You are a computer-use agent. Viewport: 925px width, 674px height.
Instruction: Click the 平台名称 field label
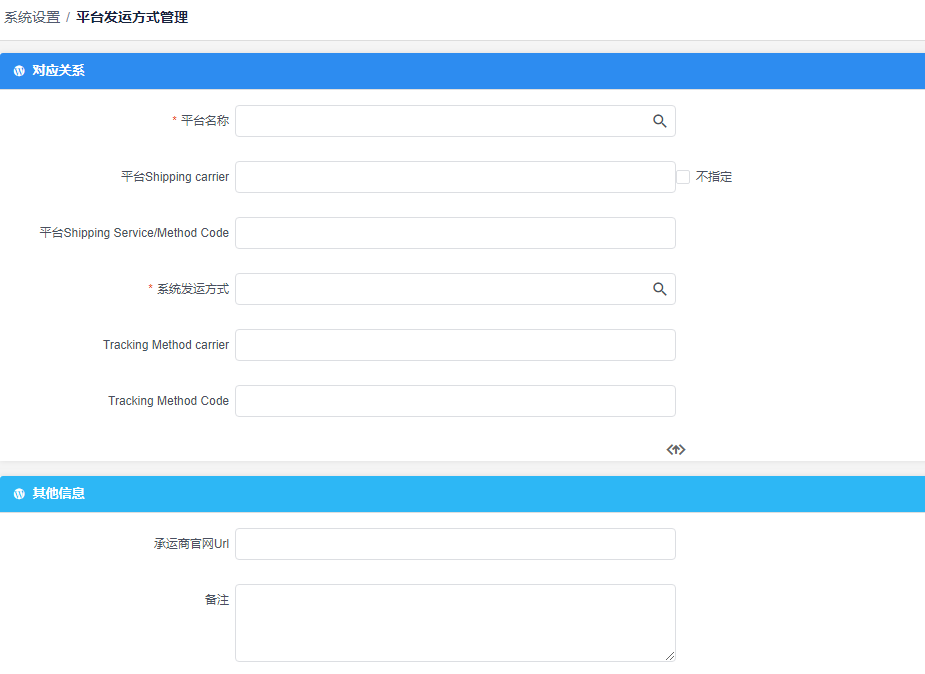205,121
